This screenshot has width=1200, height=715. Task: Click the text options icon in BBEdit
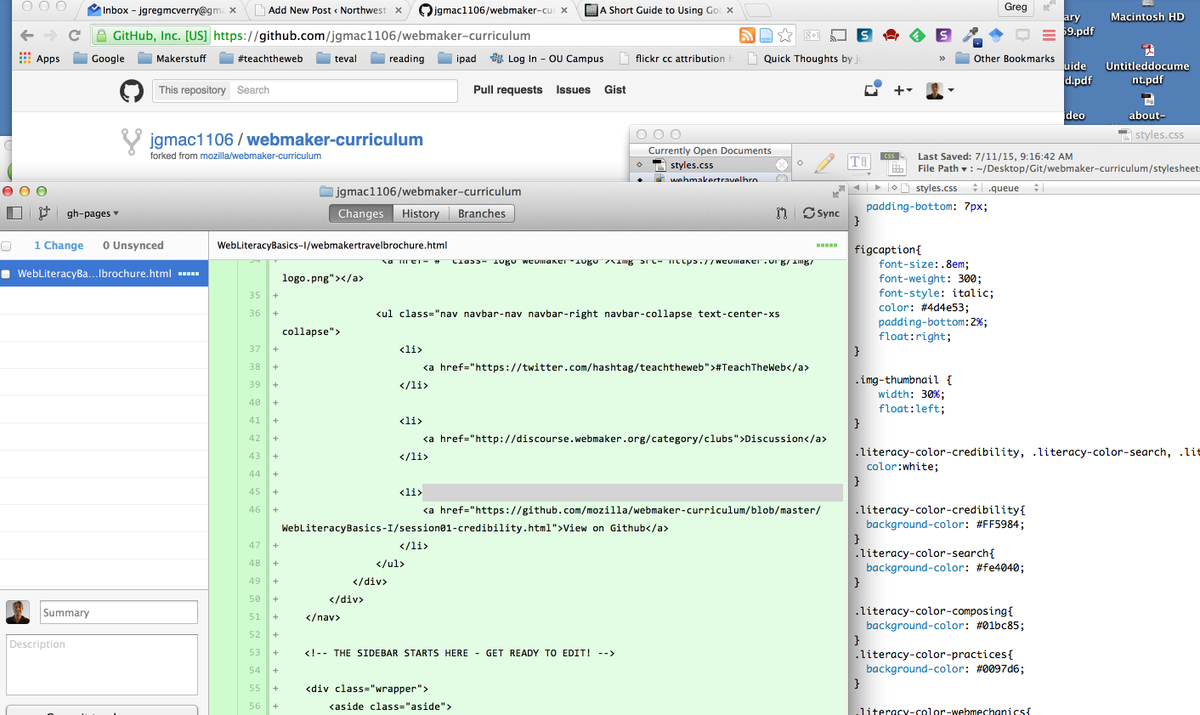pyautogui.click(x=857, y=163)
